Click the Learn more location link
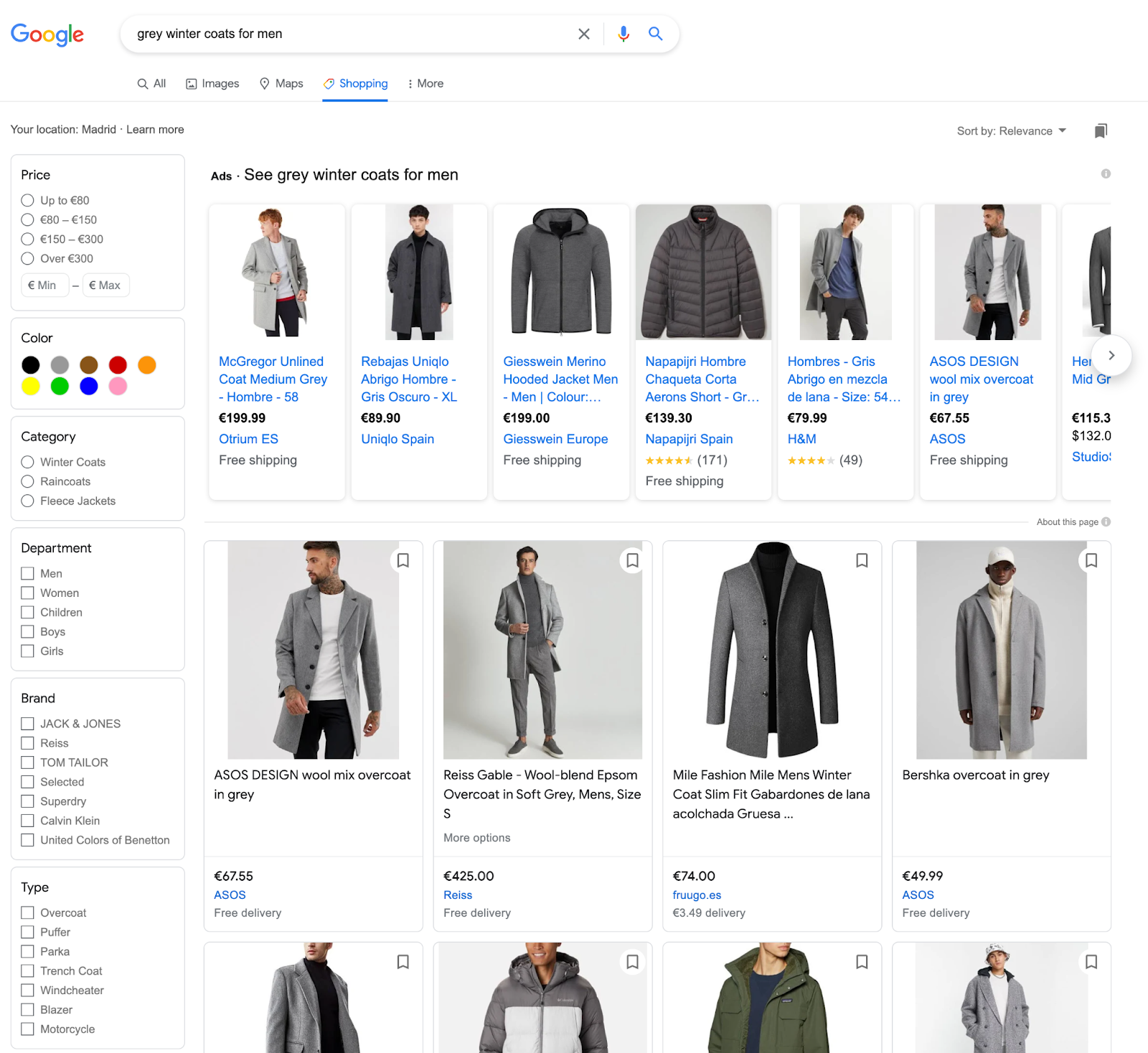The width and height of the screenshot is (1148, 1053). pos(155,129)
